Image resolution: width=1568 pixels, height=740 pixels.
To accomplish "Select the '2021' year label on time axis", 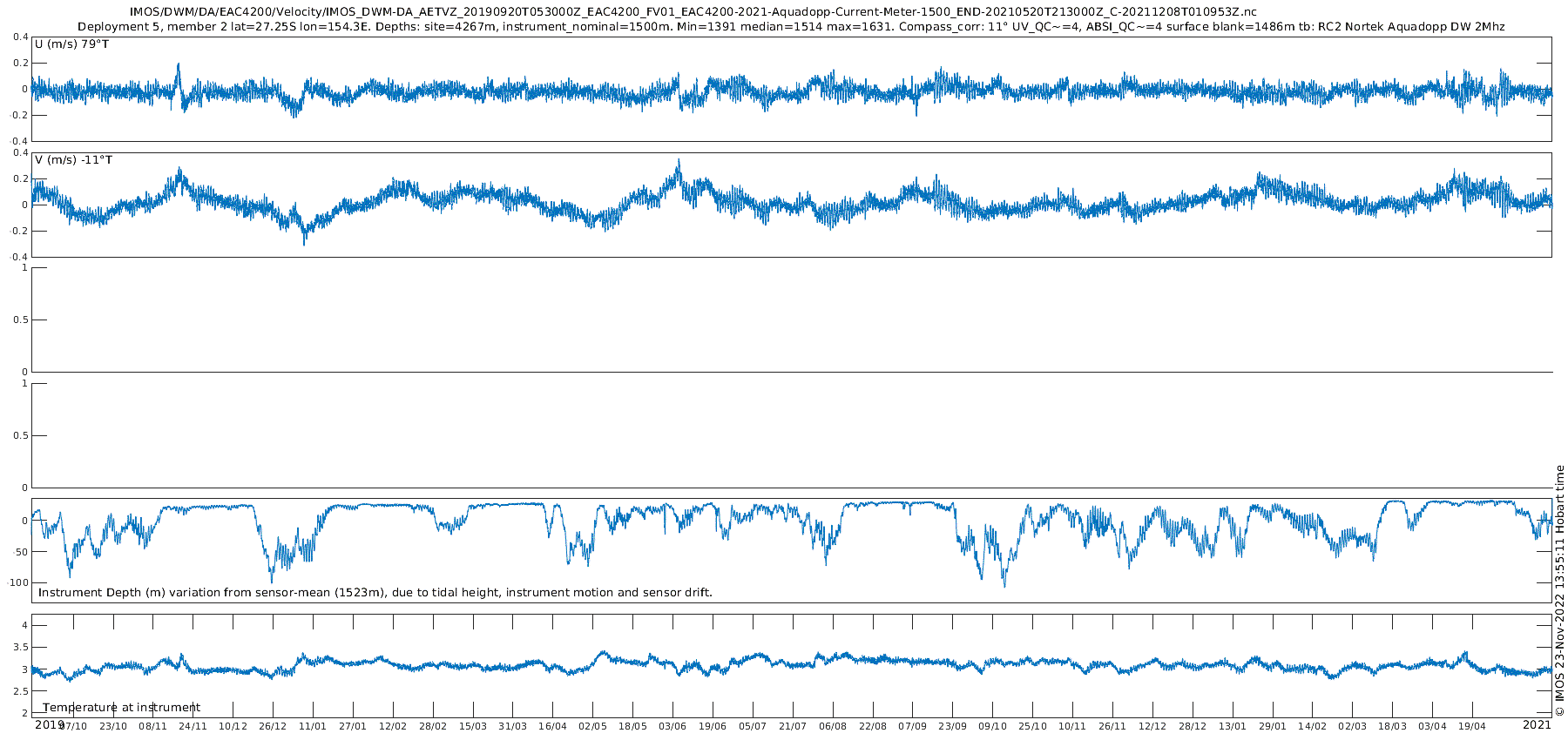I will [x=1537, y=724].
